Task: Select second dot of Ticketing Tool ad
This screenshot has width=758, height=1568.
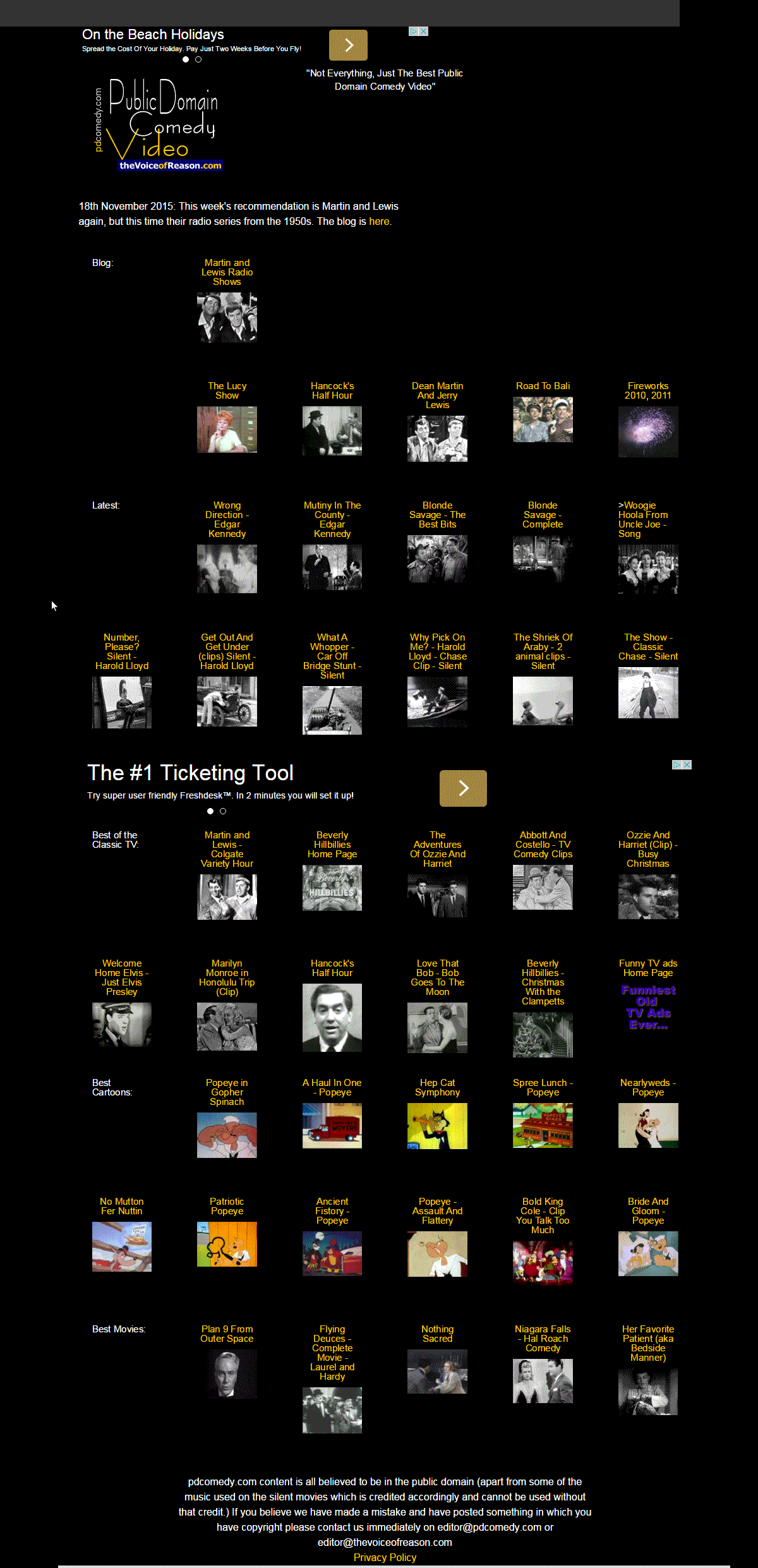Action: [x=223, y=811]
